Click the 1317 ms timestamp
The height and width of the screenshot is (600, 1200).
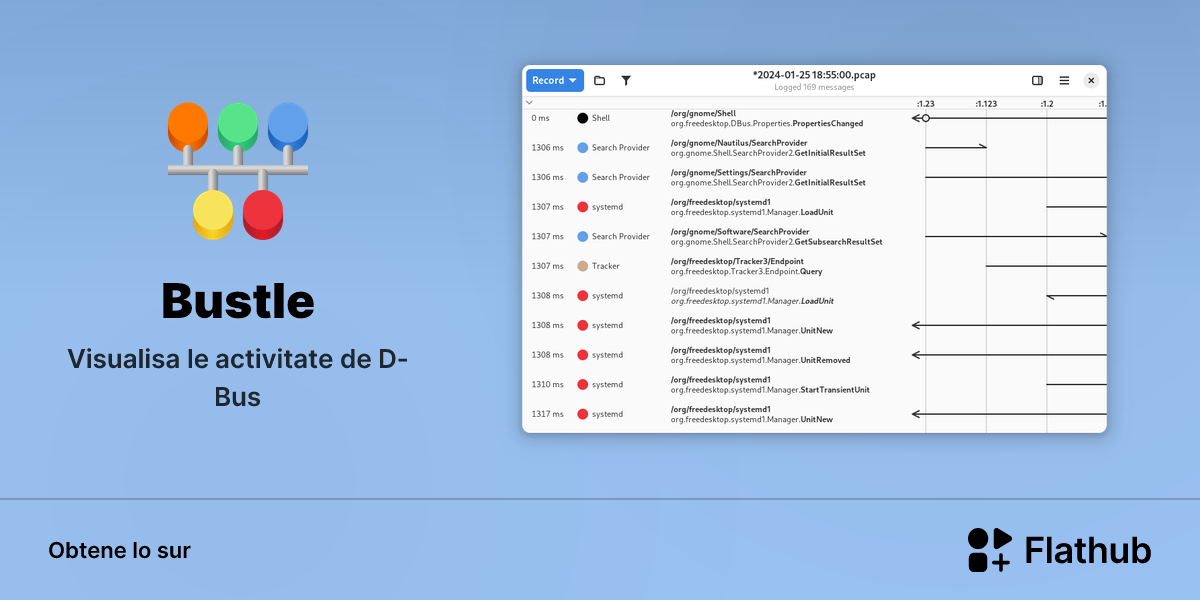[x=547, y=414]
